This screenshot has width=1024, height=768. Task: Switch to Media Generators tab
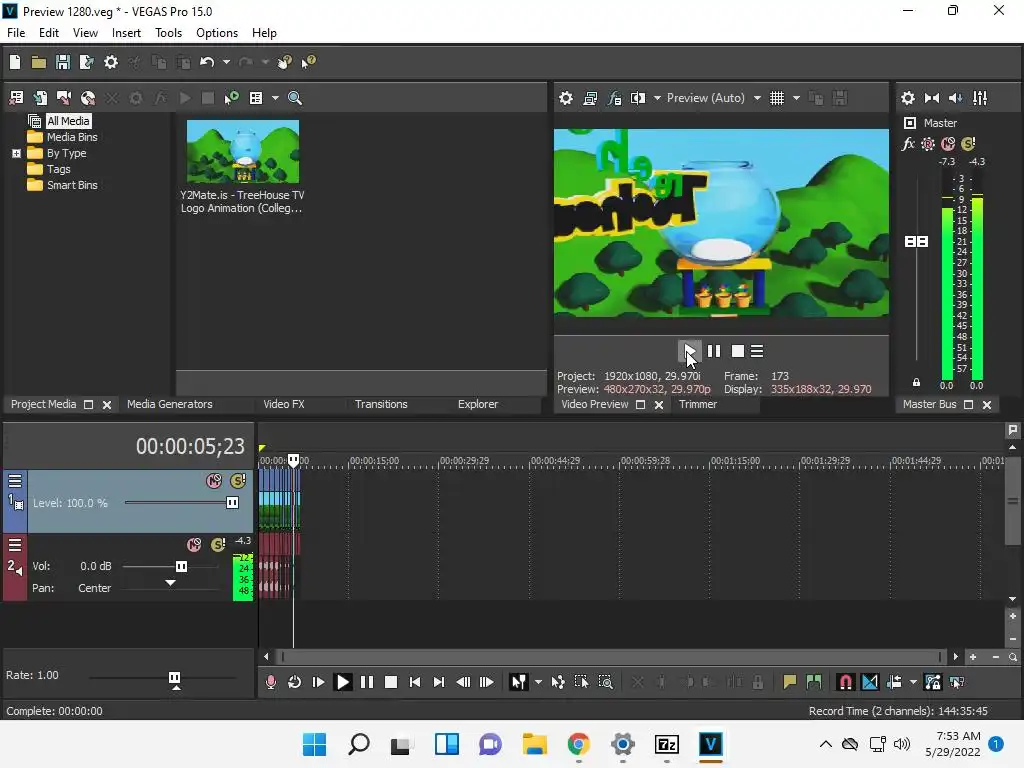(x=170, y=404)
